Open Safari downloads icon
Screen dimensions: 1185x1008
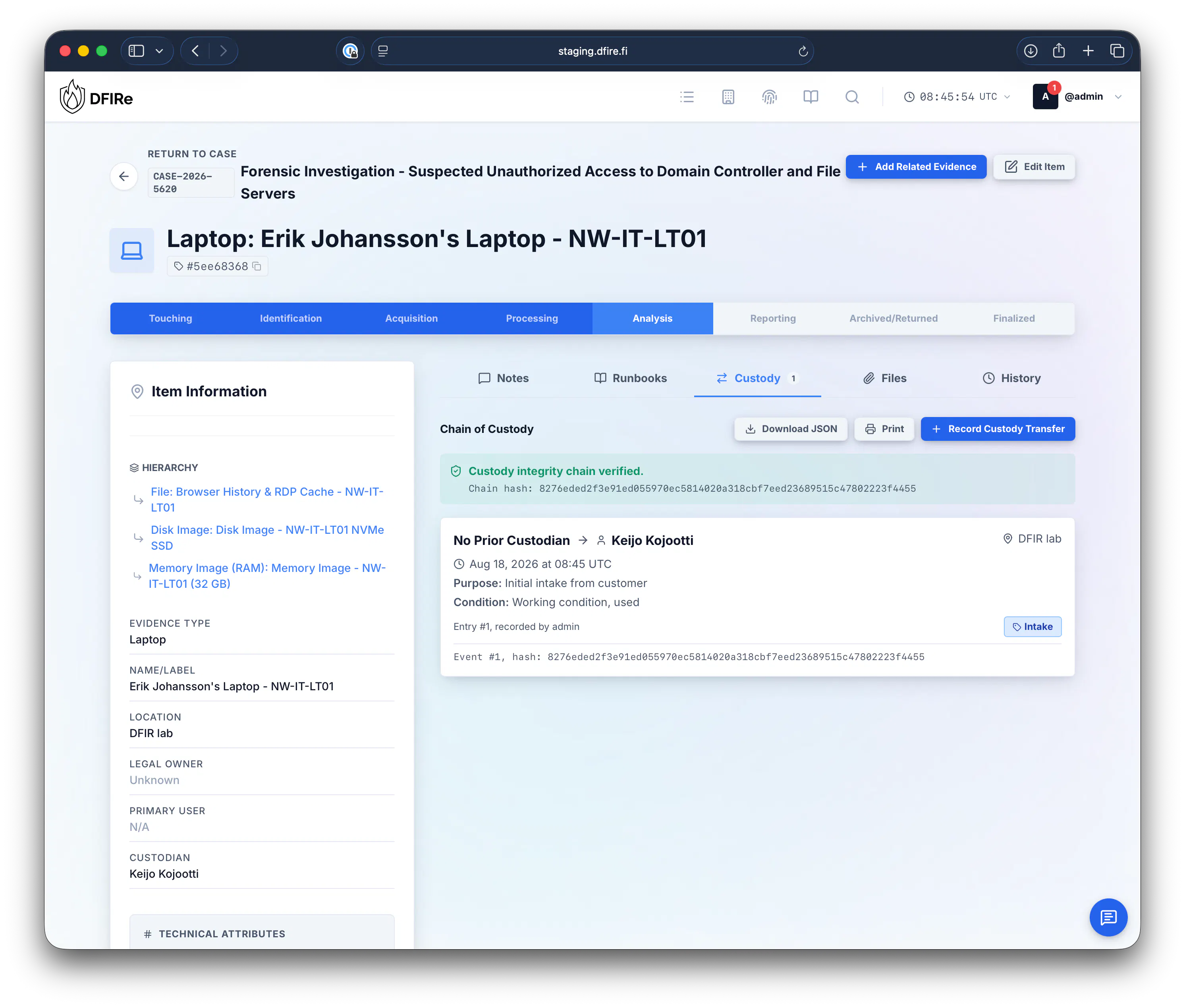[1030, 51]
